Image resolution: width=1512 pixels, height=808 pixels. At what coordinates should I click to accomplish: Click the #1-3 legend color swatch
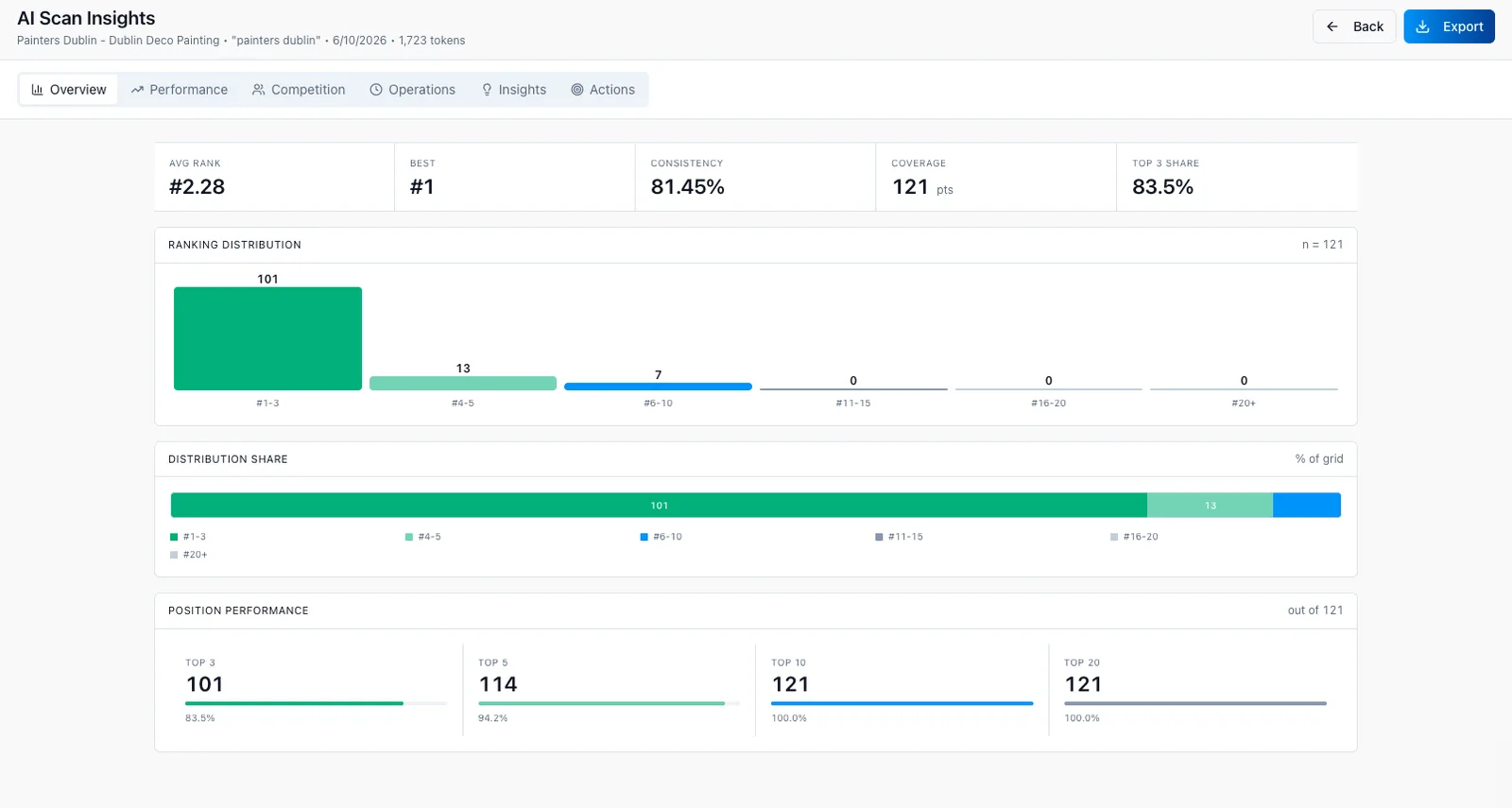(174, 537)
